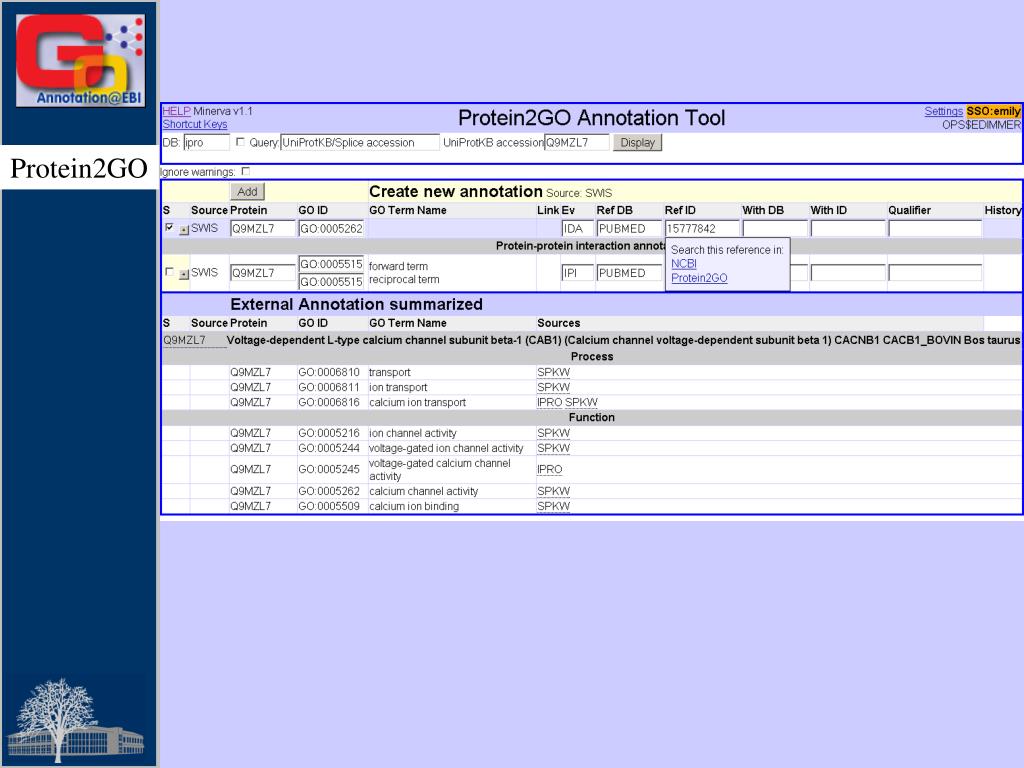Click the GO Annotation@EBI logo
Image resolution: width=1024 pixels, height=768 pixels.
pyautogui.click(x=80, y=61)
